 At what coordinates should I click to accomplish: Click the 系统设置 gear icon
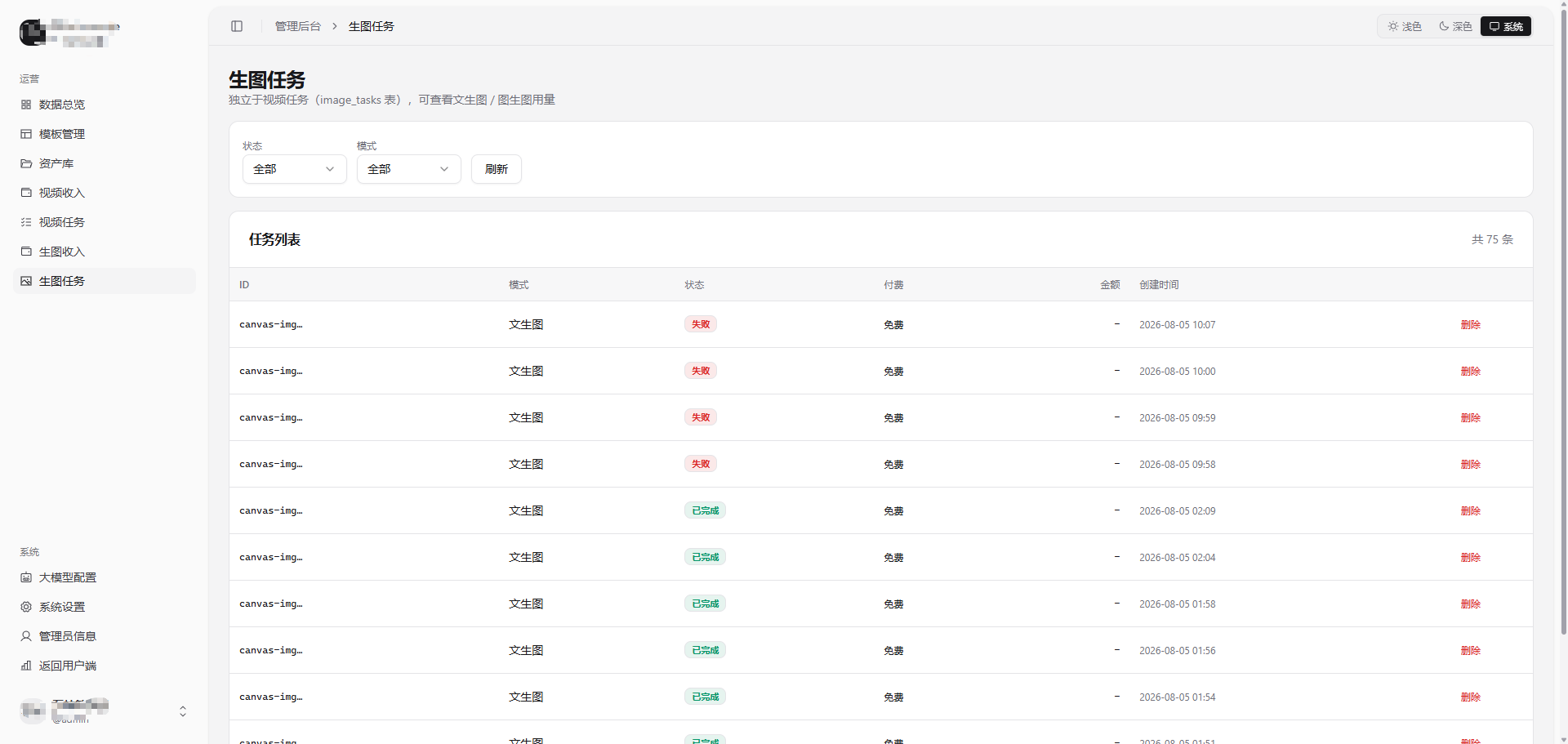tap(26, 607)
